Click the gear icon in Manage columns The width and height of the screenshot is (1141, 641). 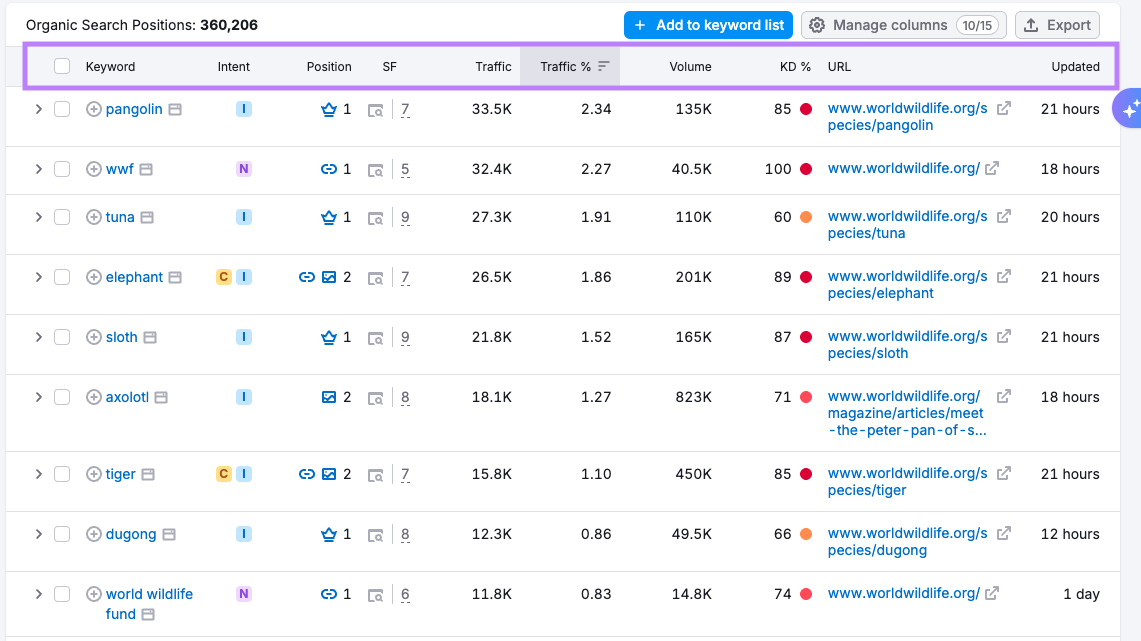(818, 25)
